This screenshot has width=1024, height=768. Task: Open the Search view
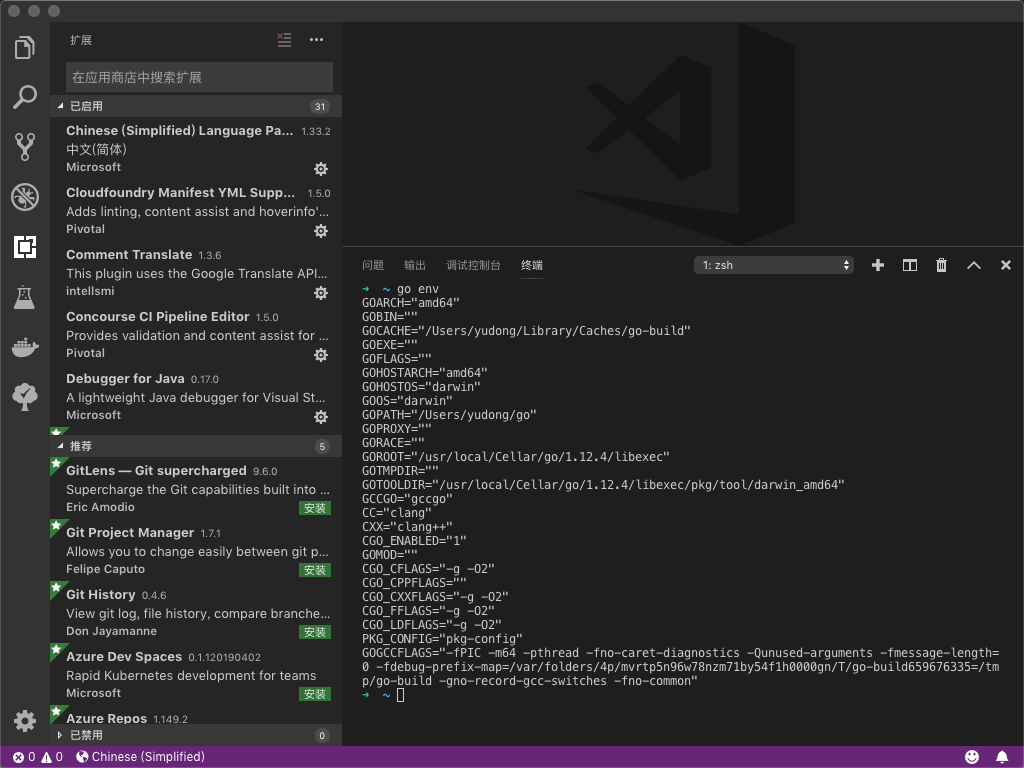pos(25,96)
